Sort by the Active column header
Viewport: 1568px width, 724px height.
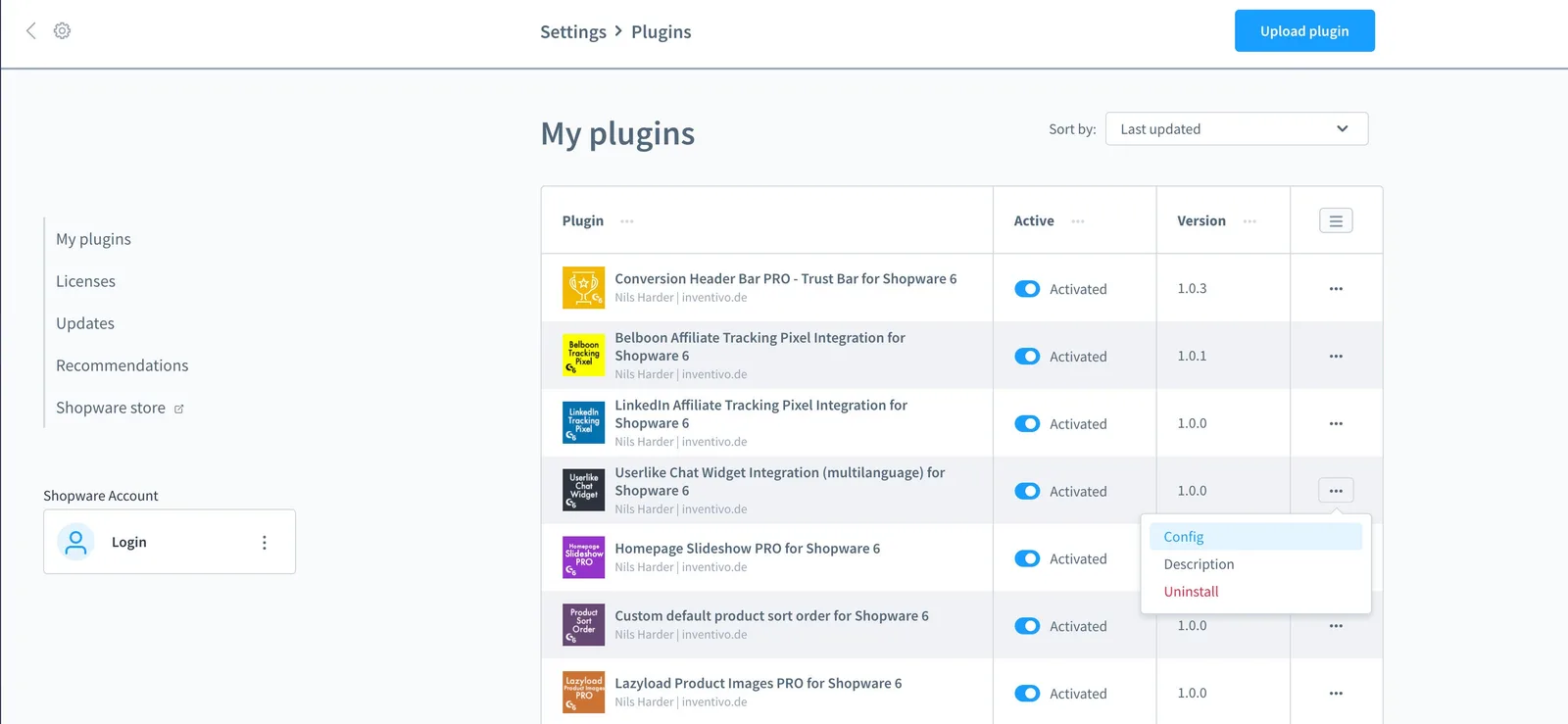[1034, 221]
